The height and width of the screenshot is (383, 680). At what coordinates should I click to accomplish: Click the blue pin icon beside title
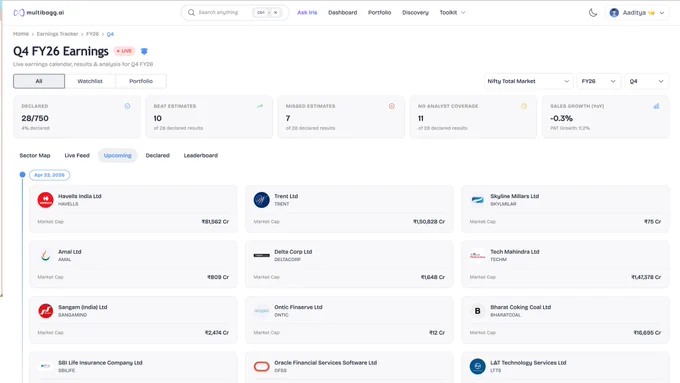pos(144,51)
